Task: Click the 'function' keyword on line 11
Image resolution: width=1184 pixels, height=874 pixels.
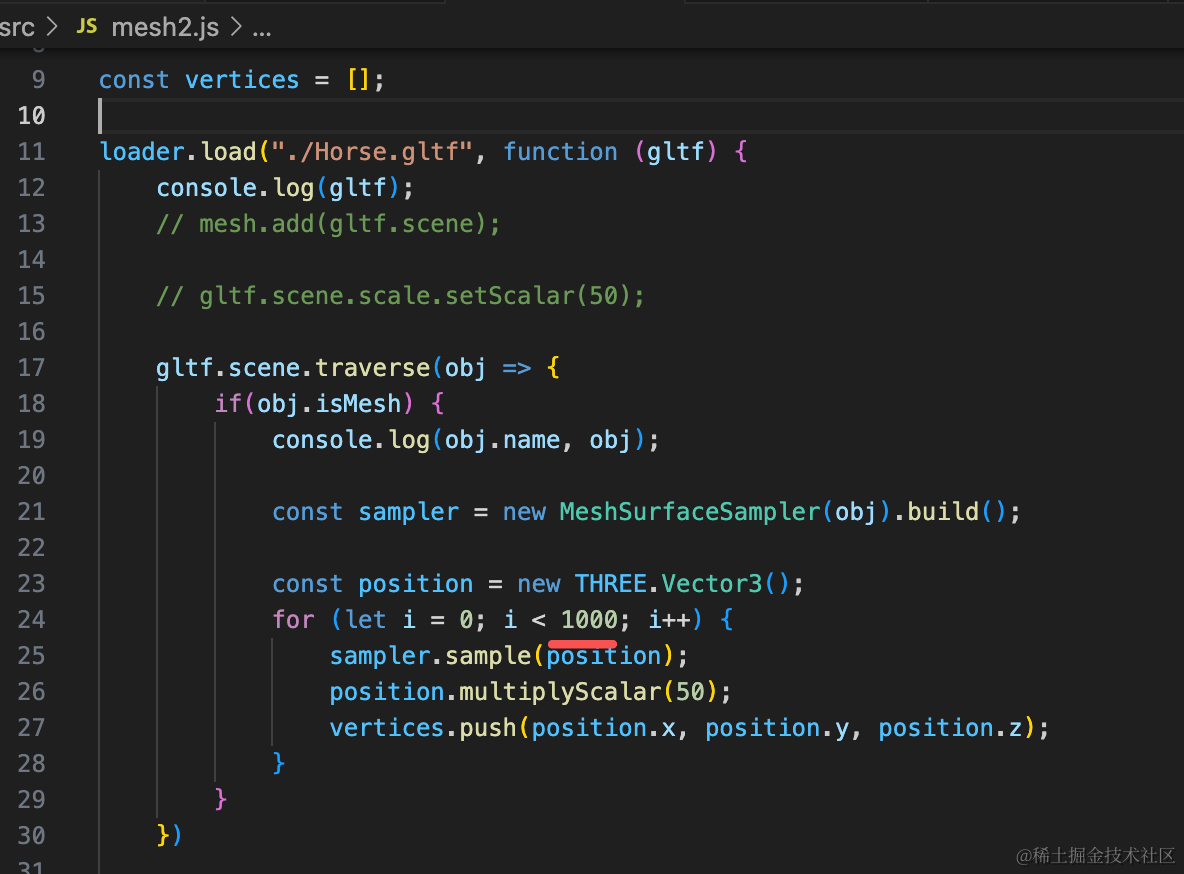Action: (x=560, y=152)
